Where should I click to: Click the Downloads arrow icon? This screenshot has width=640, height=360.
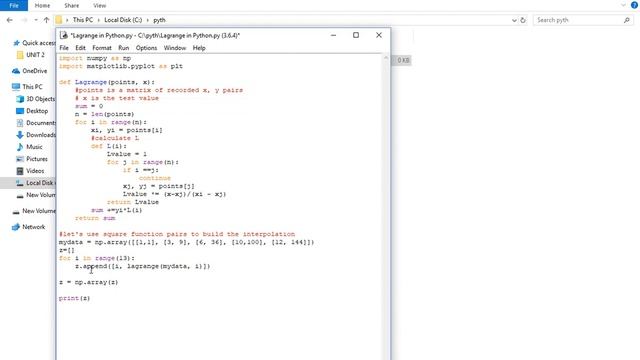click(20, 135)
